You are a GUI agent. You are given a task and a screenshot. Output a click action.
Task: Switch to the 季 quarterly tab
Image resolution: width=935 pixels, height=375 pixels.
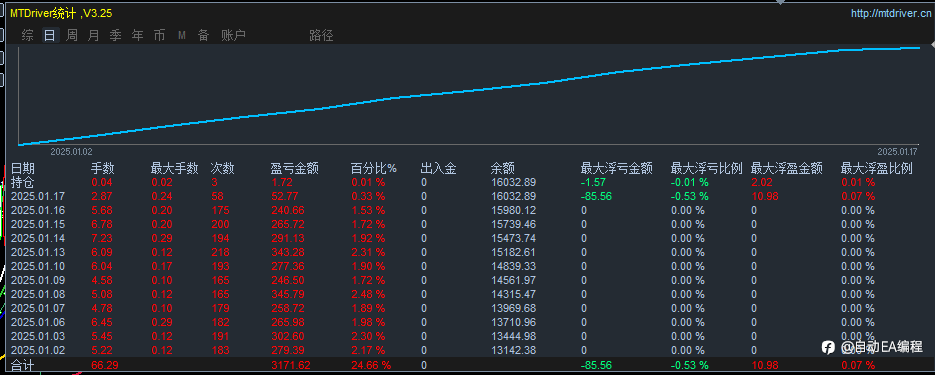click(x=116, y=36)
